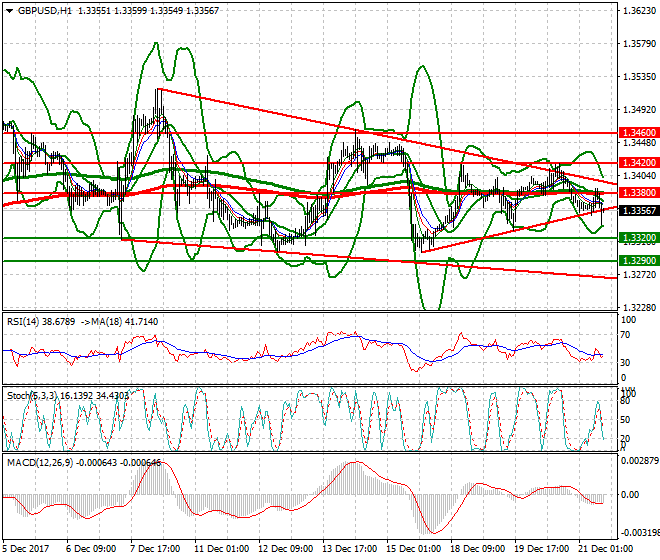Image resolution: width=660 pixels, height=560 pixels.
Task: Select the 1.35350 price axis value
Action: 639,77
